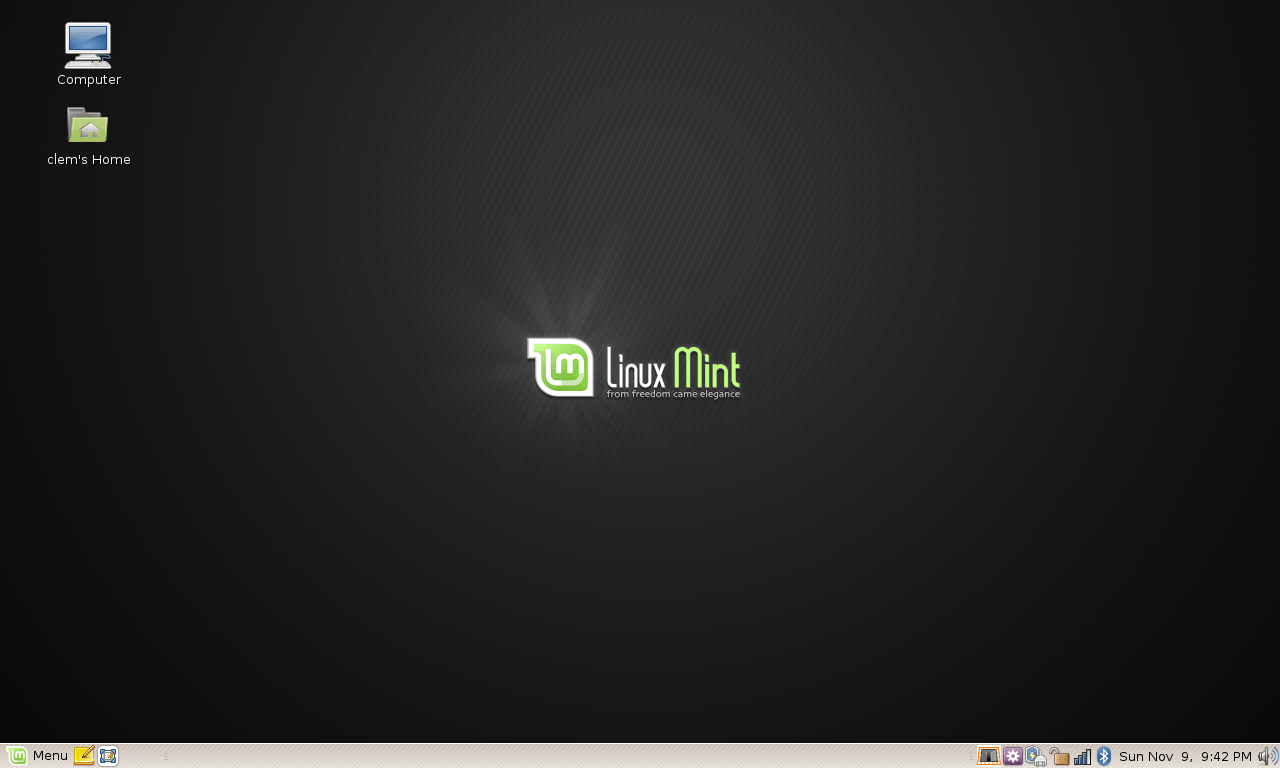Click the orange-bordered workspace tray icon
The width and height of the screenshot is (1280, 768).
[x=989, y=756]
